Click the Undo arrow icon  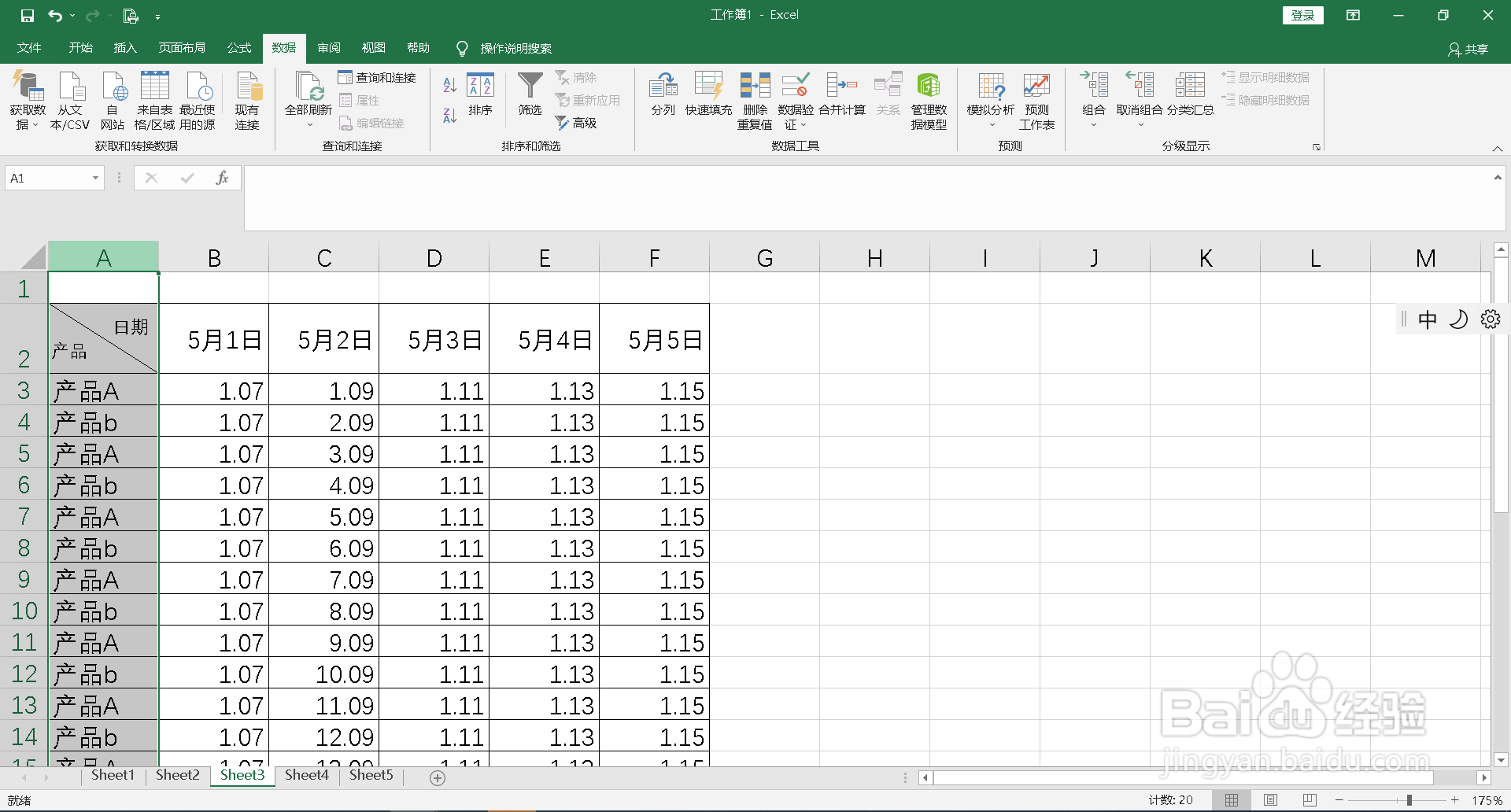tap(54, 15)
